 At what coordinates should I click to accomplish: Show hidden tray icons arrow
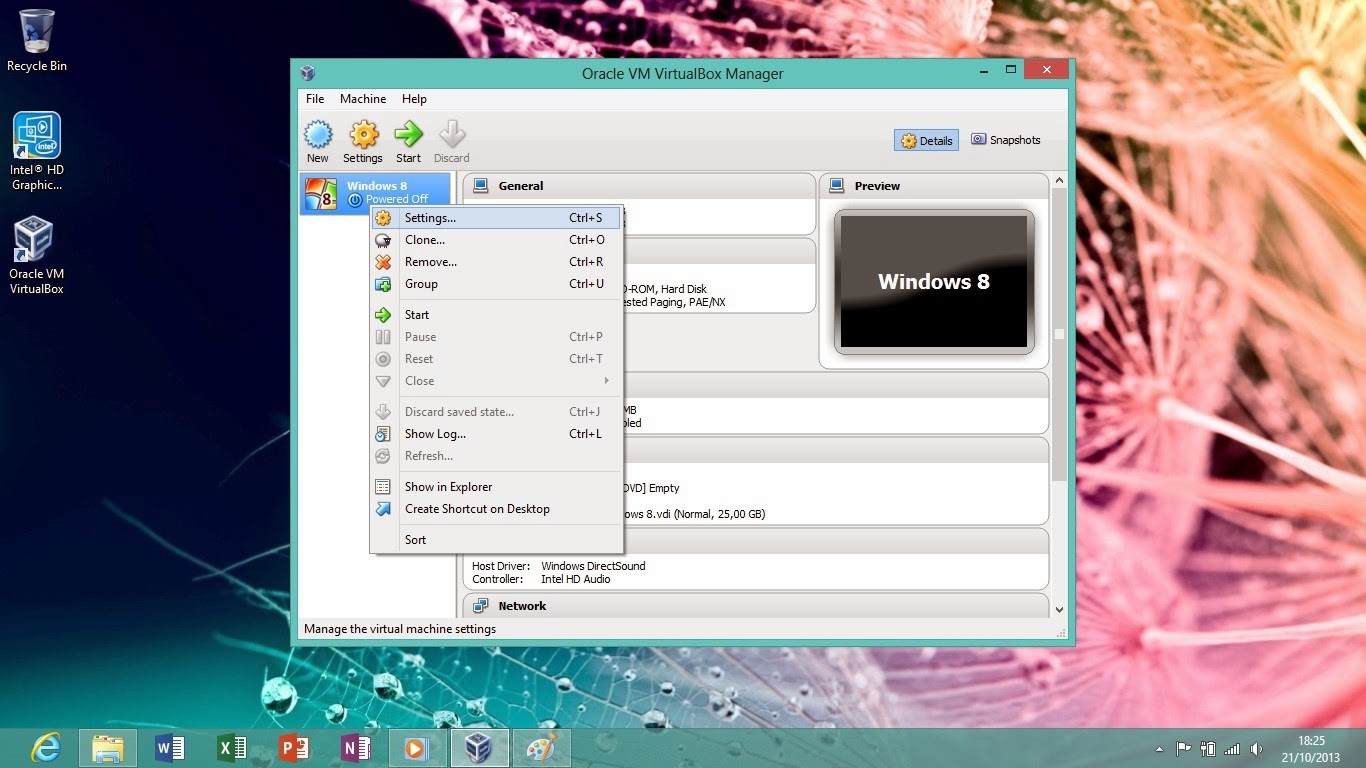tap(1159, 749)
